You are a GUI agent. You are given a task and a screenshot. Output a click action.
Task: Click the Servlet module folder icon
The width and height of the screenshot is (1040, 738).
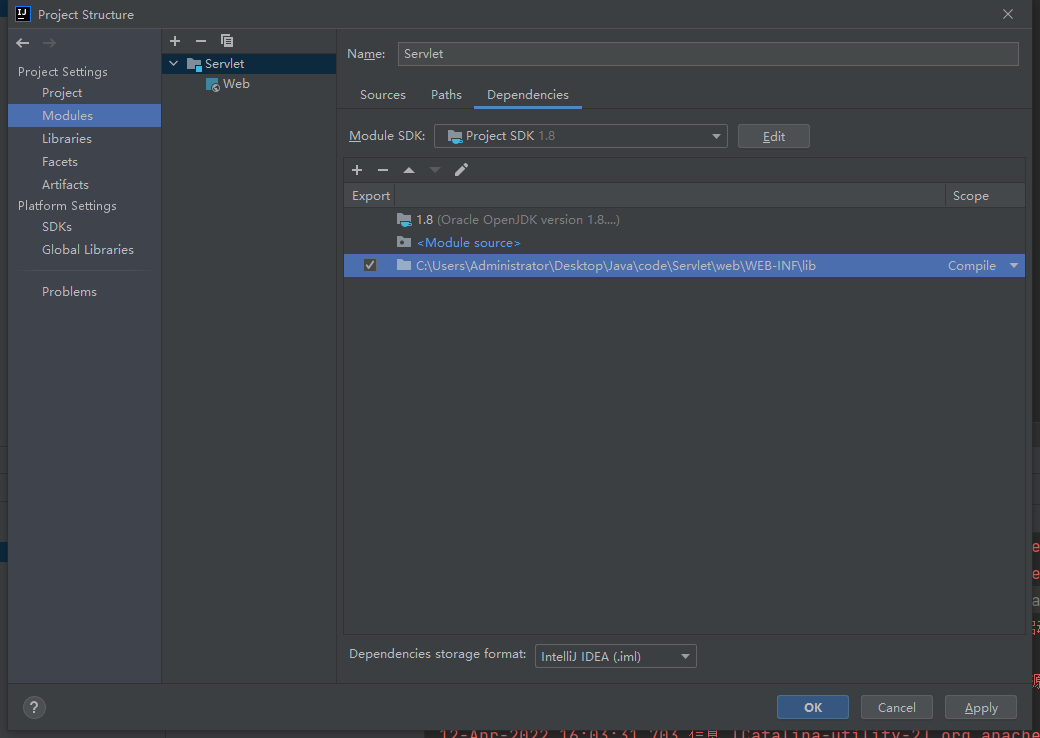tap(194, 64)
